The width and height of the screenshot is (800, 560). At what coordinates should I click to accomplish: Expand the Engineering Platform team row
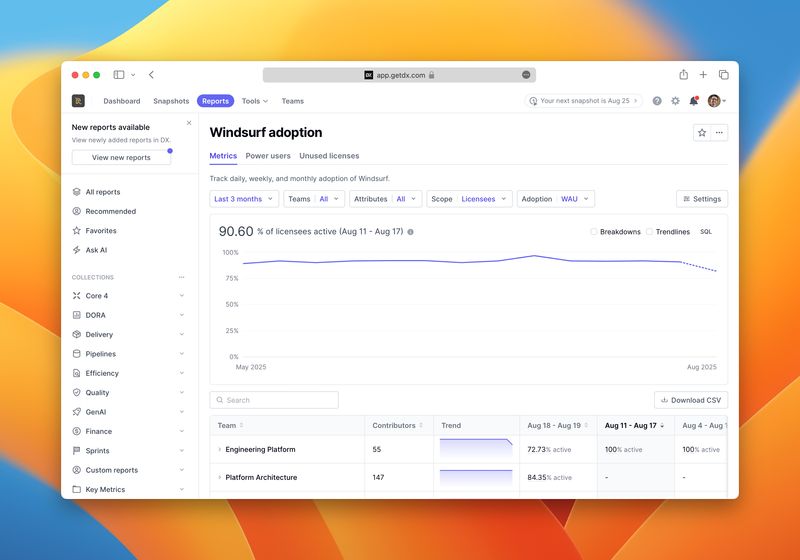click(x=219, y=450)
